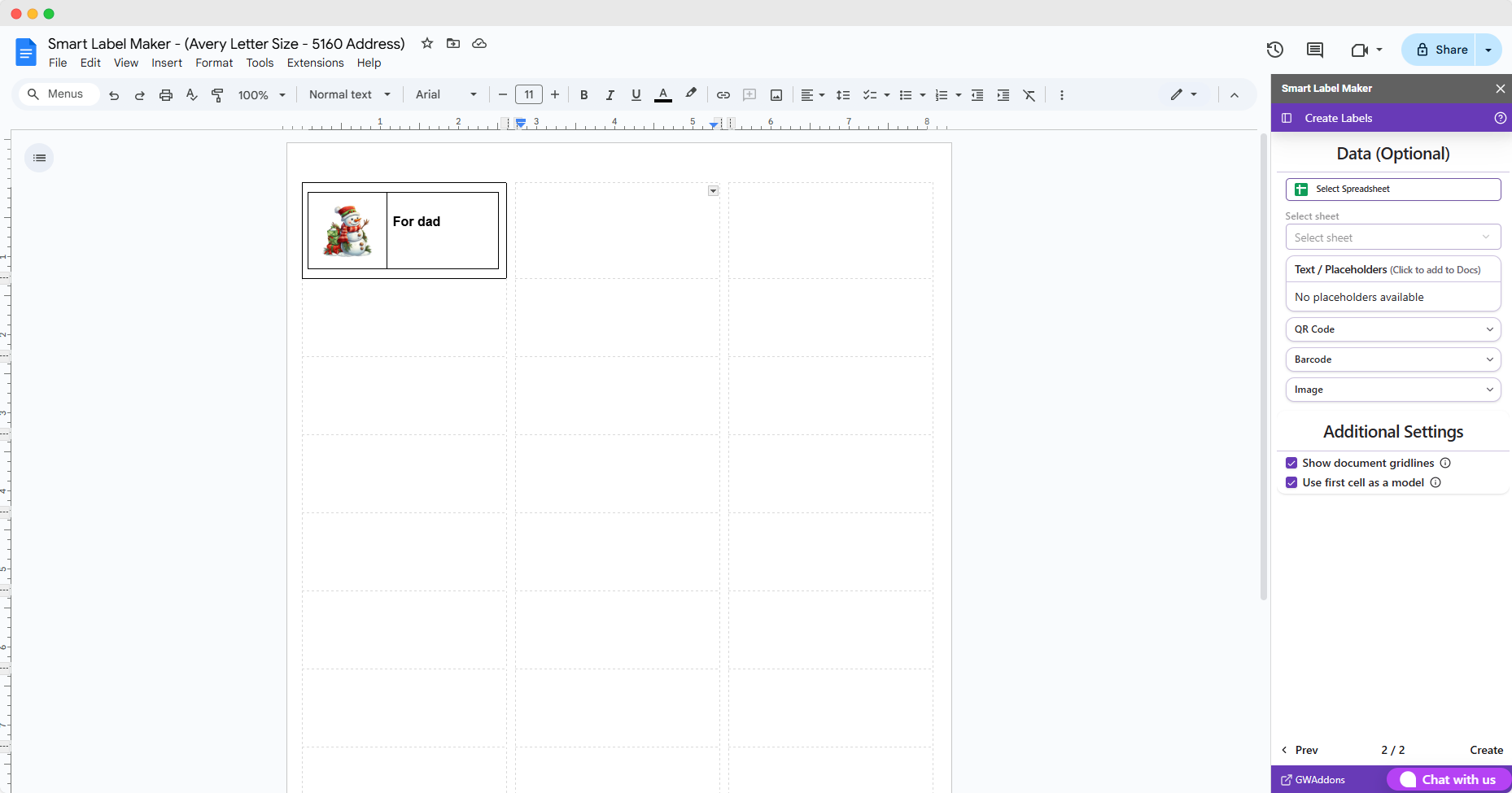Toggle Use first cell as a model

coord(1291,482)
